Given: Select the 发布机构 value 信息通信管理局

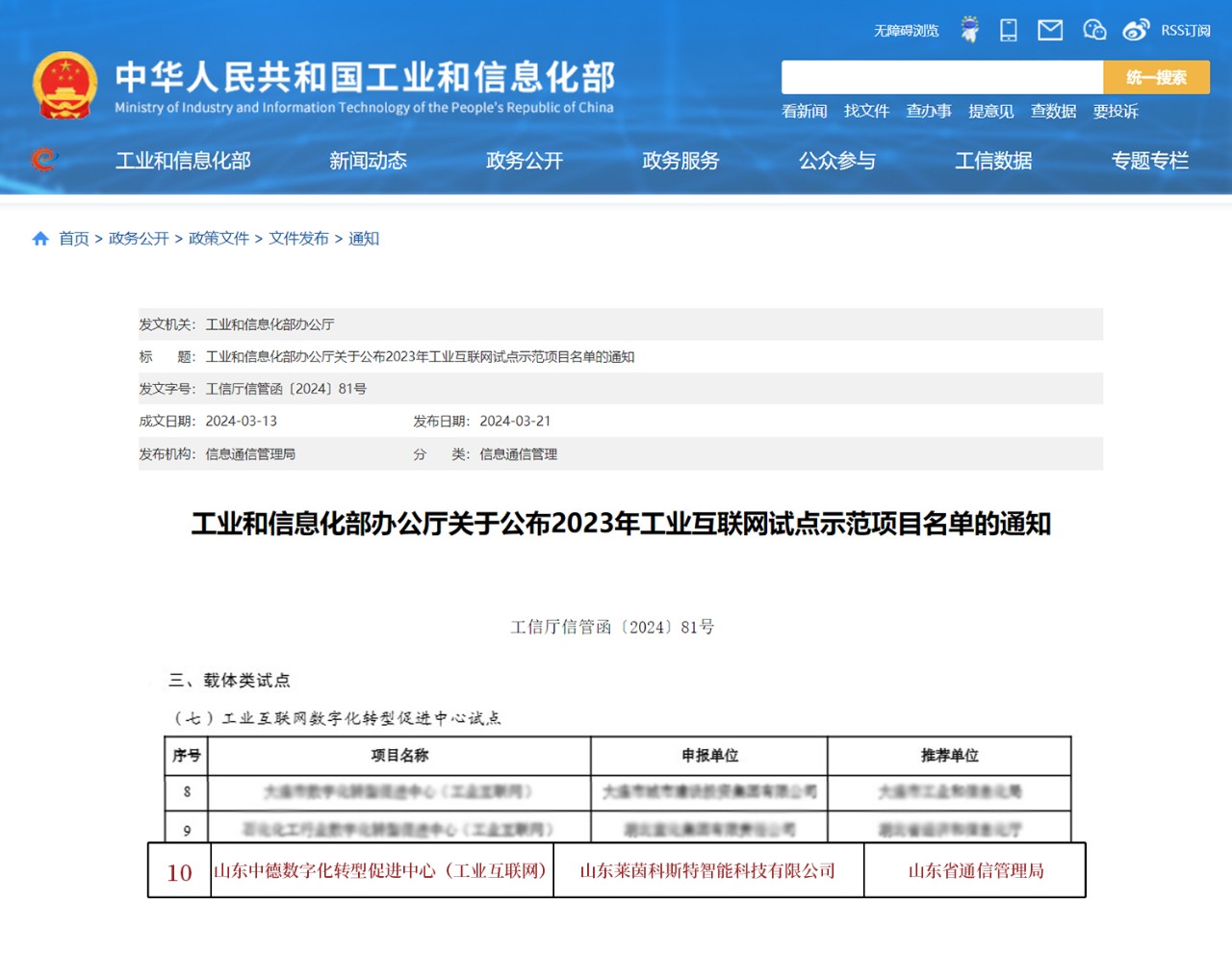Looking at the screenshot, I should (250, 453).
